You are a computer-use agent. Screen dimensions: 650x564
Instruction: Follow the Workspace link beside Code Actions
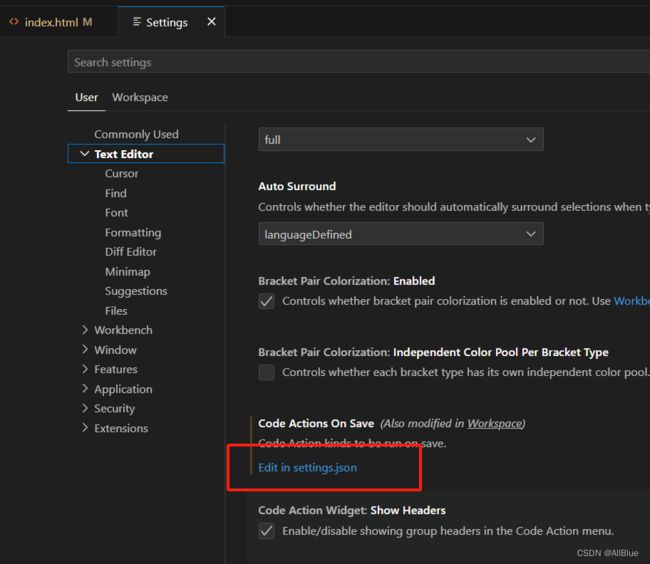point(495,424)
